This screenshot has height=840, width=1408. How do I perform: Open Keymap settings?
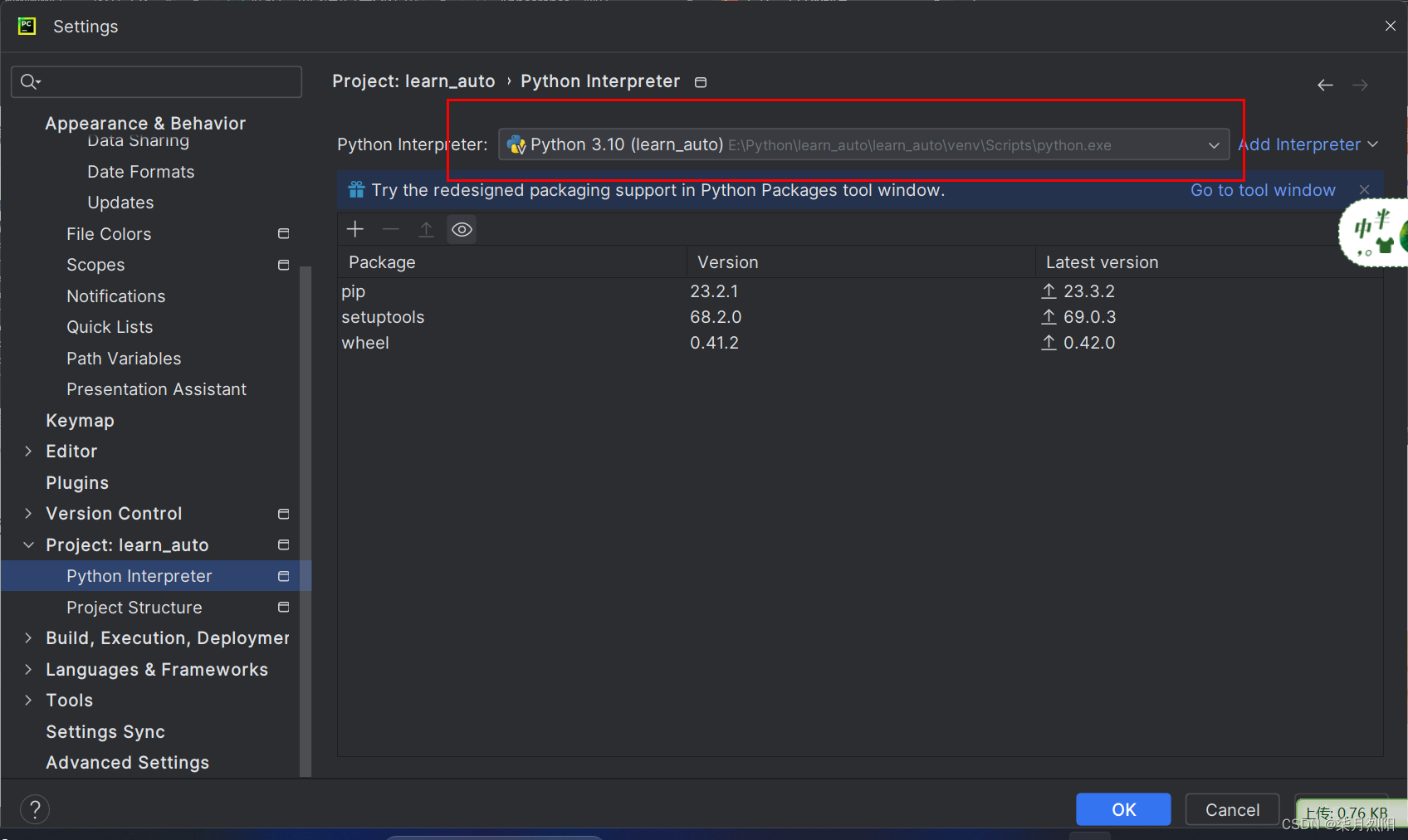pyautogui.click(x=80, y=421)
